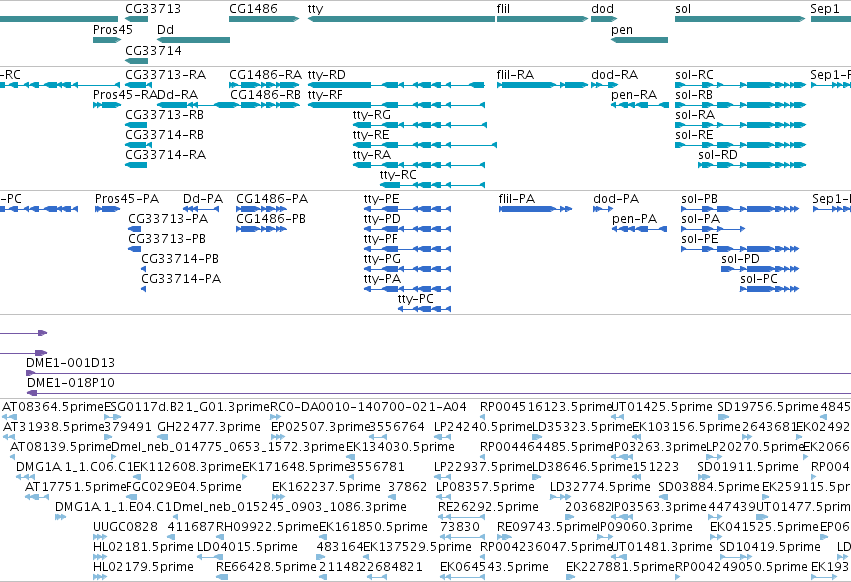Click EST label UUGC0828
Screen dimensions: 851x582
125,527
